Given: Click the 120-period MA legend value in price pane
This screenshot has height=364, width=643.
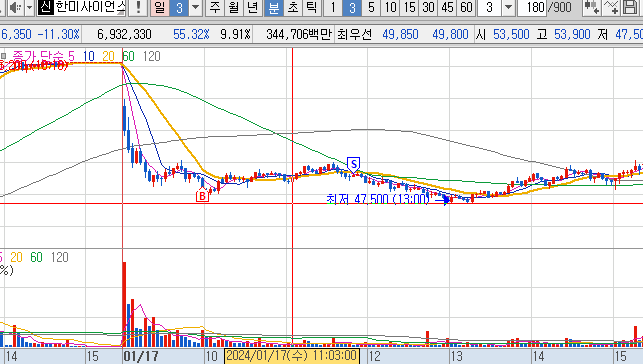Looking at the screenshot, I should [151, 56].
